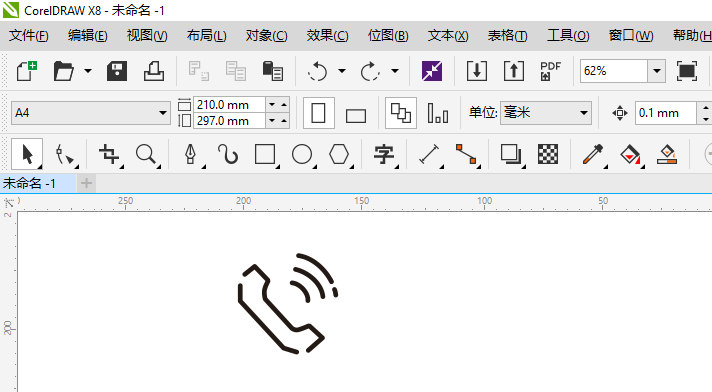The height and width of the screenshot is (392, 712).
Task: Open the 效果(C) menu
Action: coord(327,35)
